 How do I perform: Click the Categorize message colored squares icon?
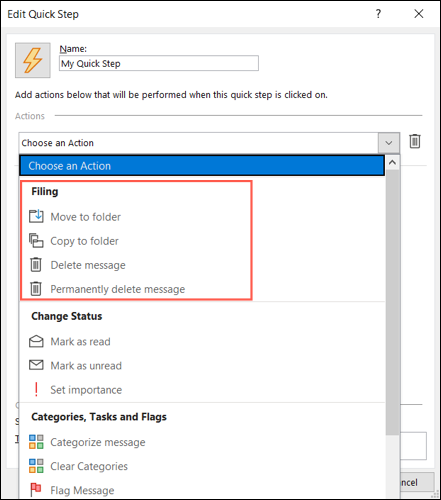(36, 442)
